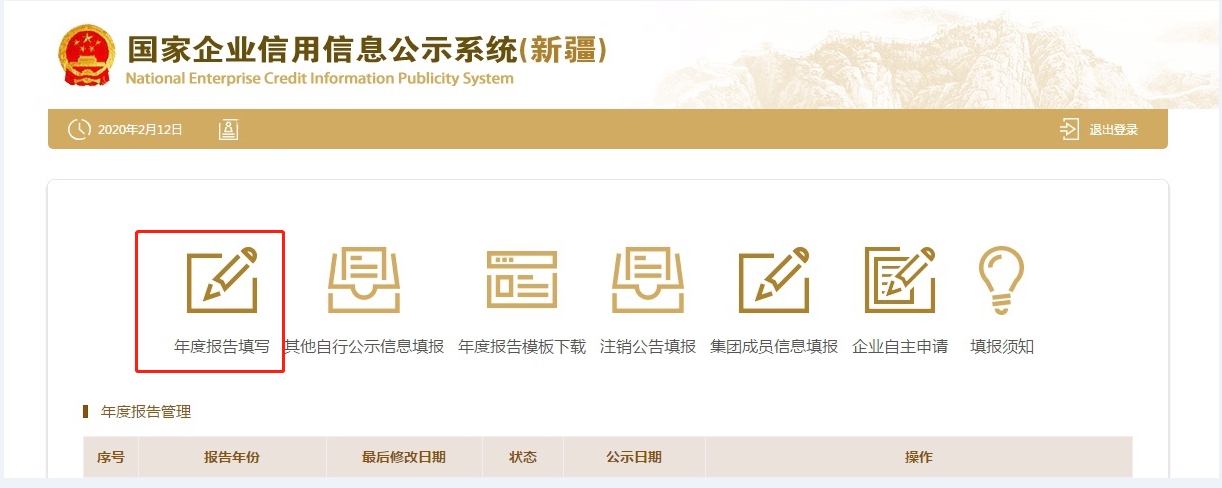Click the 序号 column header
This screenshot has height=488, width=1222.
tap(111, 457)
